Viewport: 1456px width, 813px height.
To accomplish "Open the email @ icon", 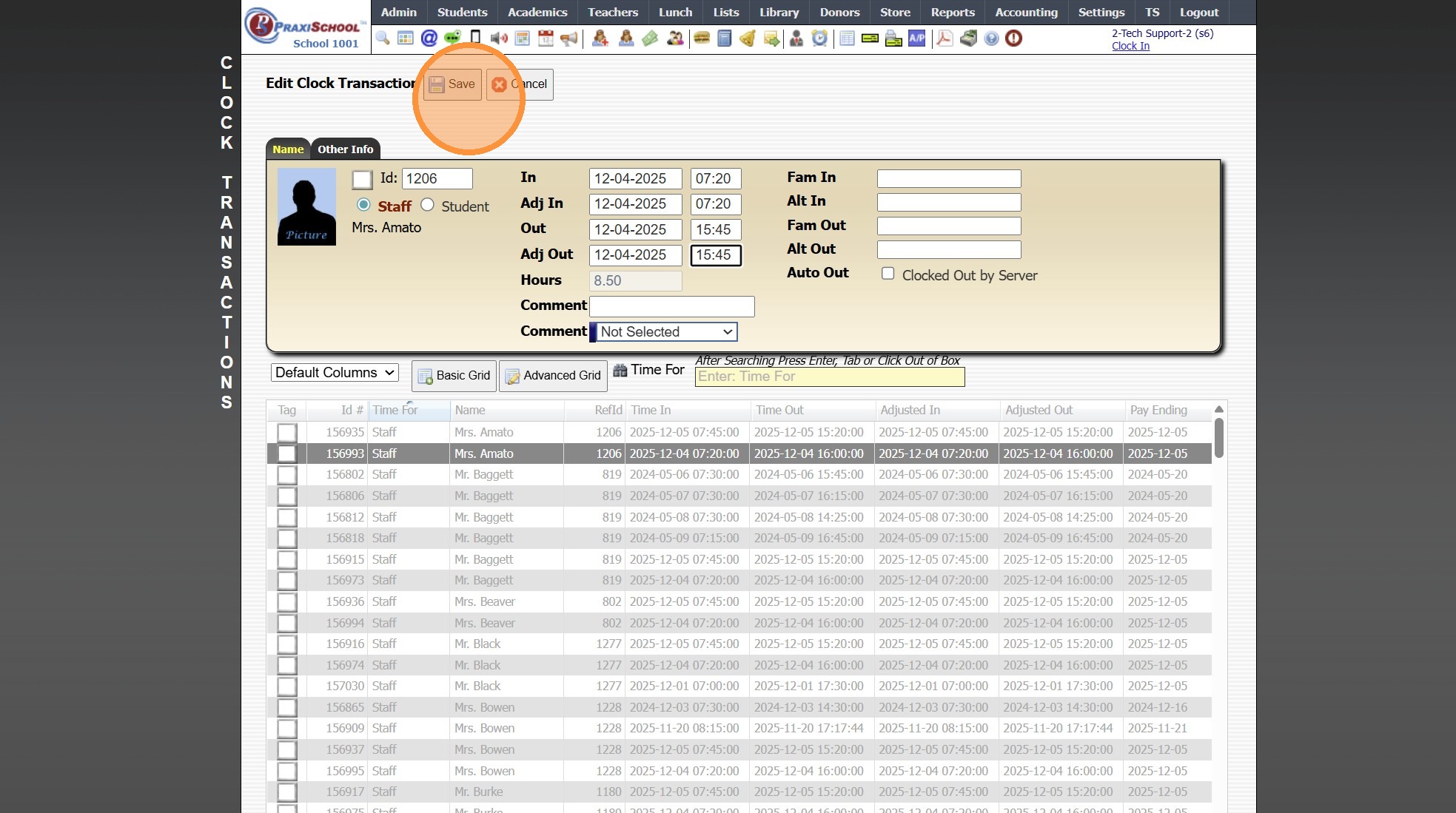I will point(429,38).
